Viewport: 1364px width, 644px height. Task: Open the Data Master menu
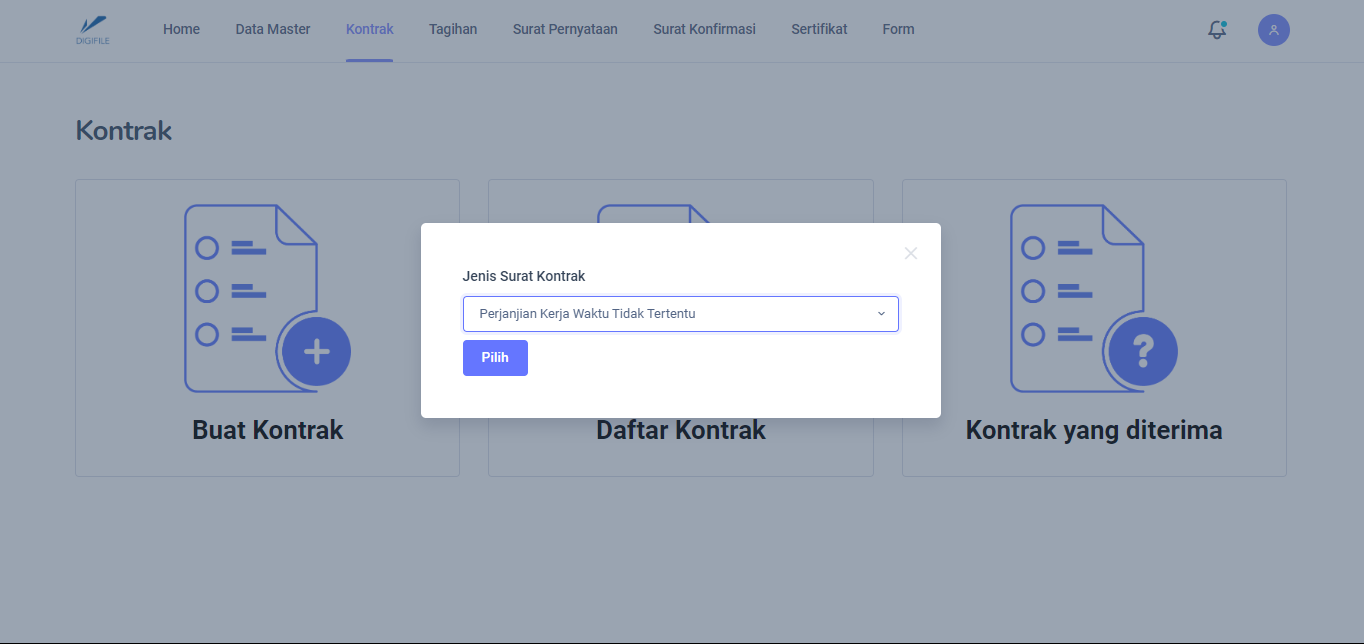pyautogui.click(x=273, y=29)
